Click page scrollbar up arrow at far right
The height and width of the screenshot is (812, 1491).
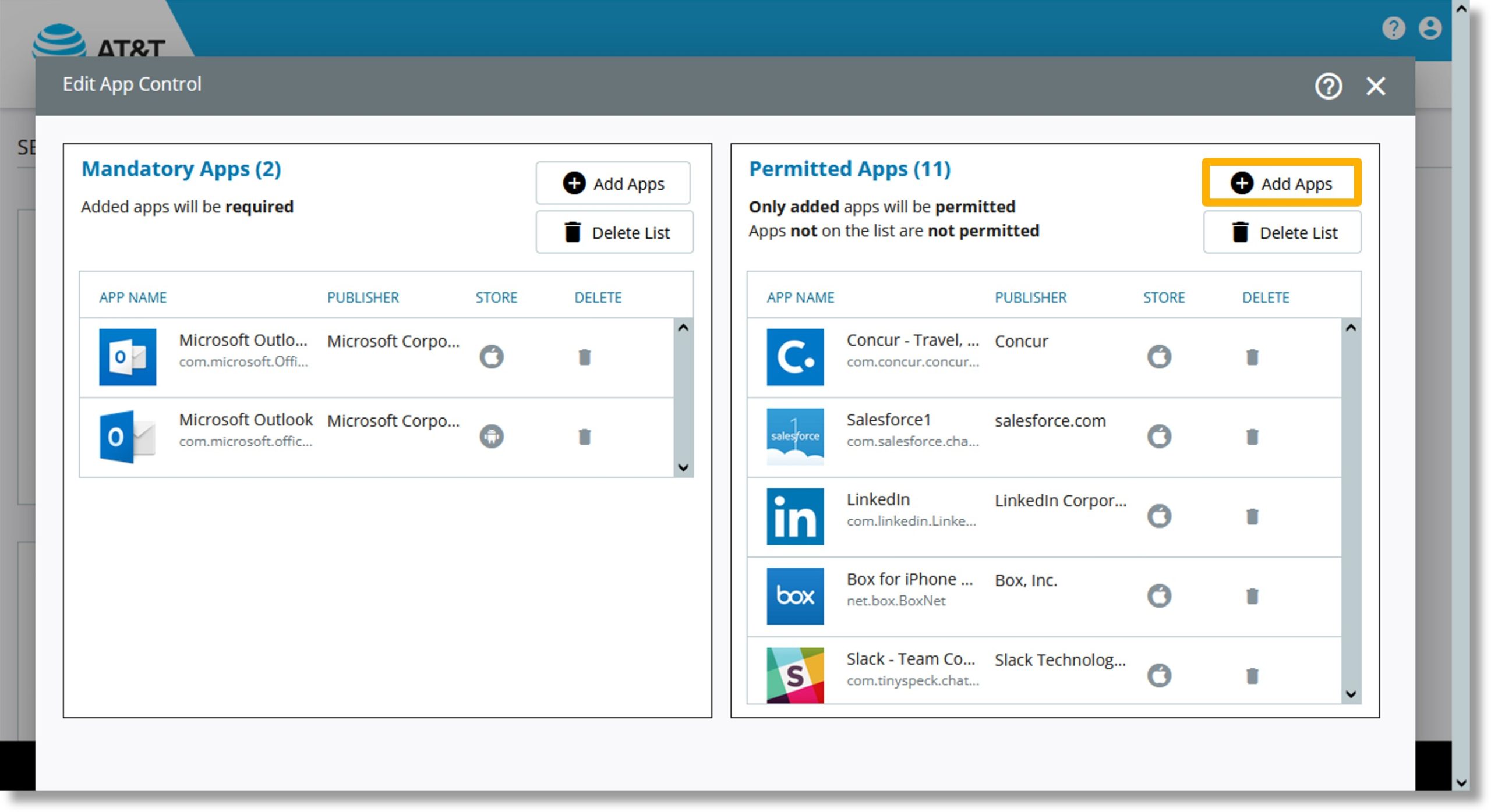point(1461,9)
